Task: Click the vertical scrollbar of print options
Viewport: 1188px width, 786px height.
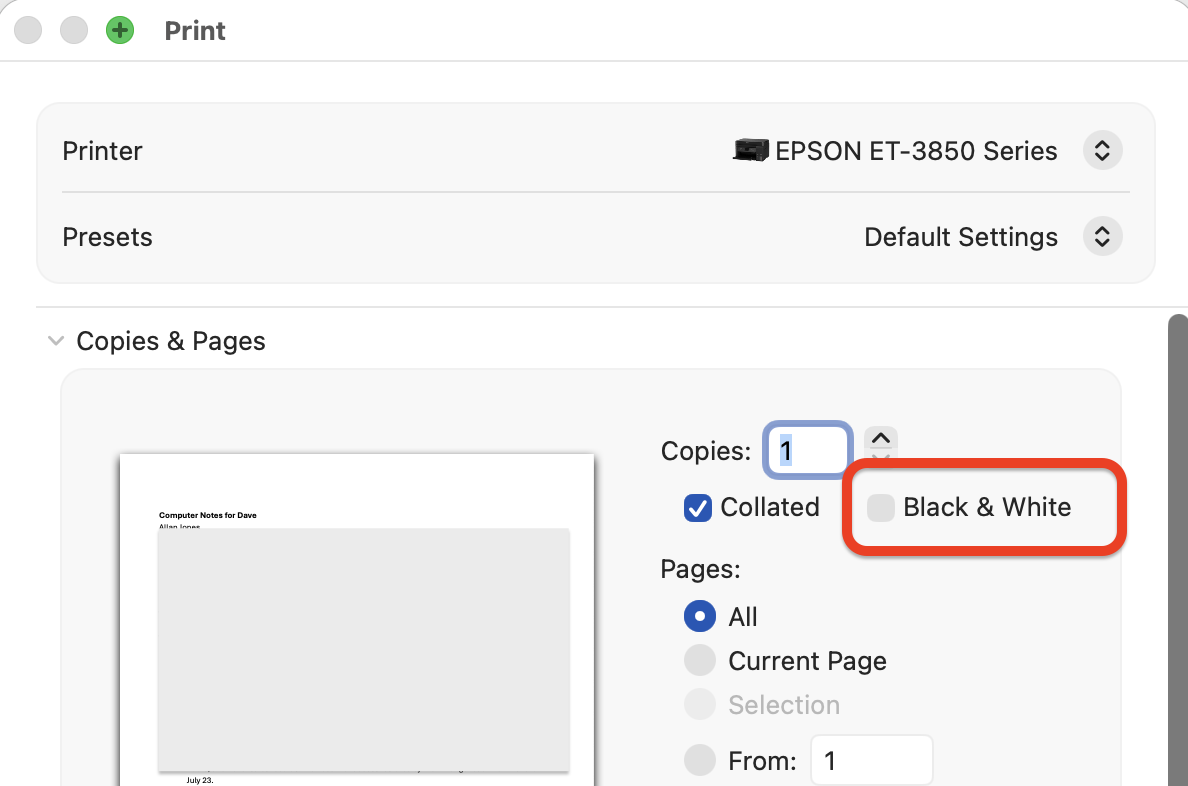Action: click(1177, 550)
